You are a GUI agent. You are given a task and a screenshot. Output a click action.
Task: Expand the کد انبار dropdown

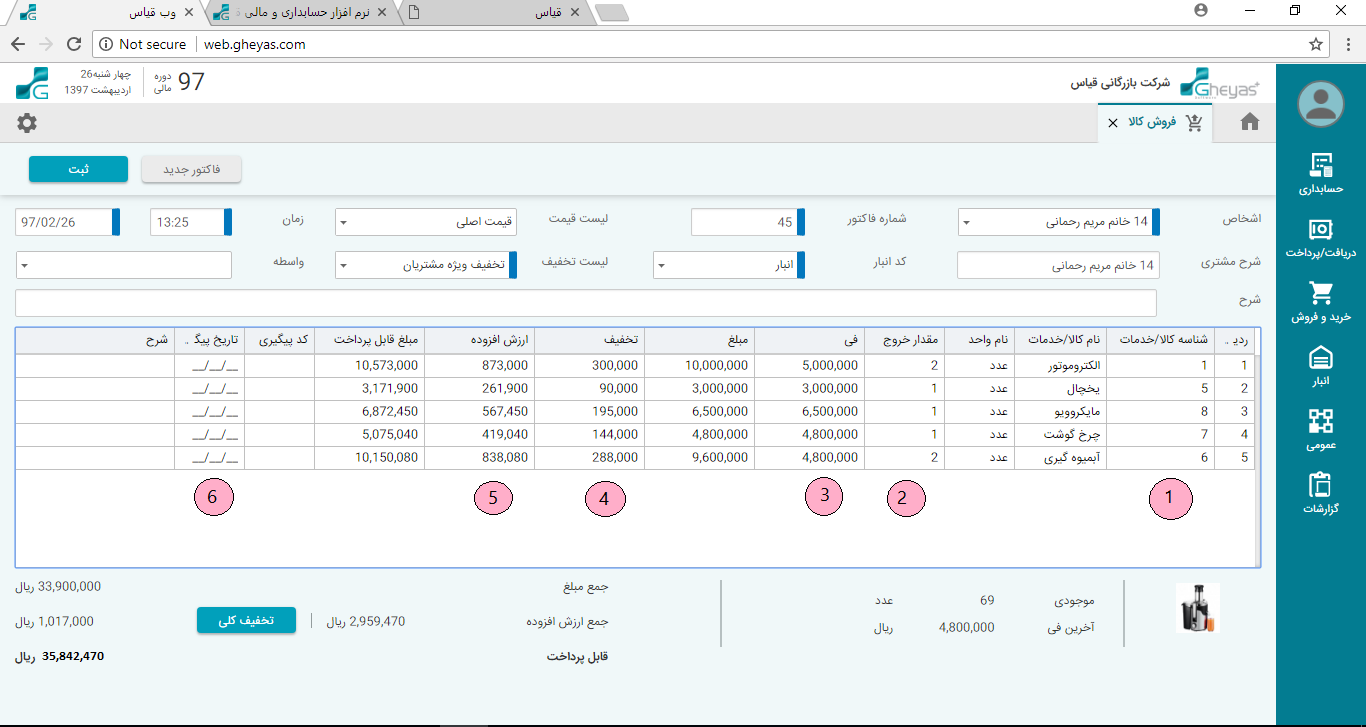[661, 266]
